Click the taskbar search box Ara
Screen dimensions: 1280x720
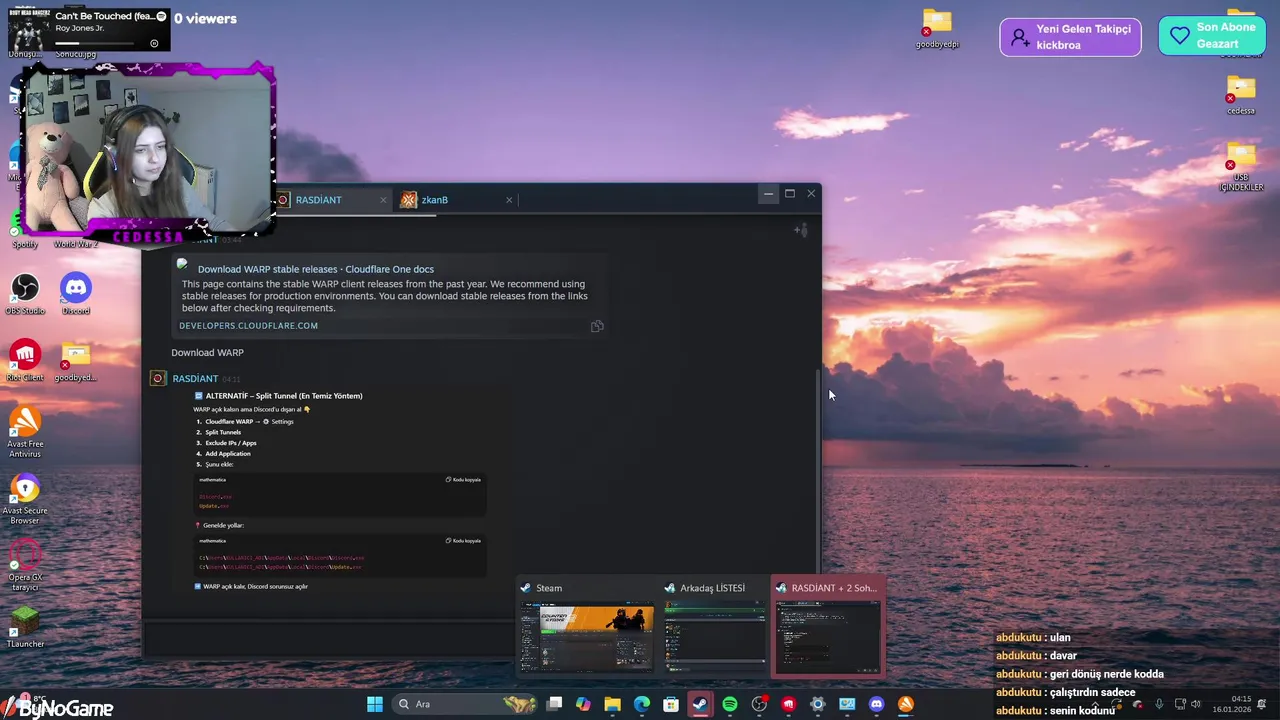tap(466, 704)
